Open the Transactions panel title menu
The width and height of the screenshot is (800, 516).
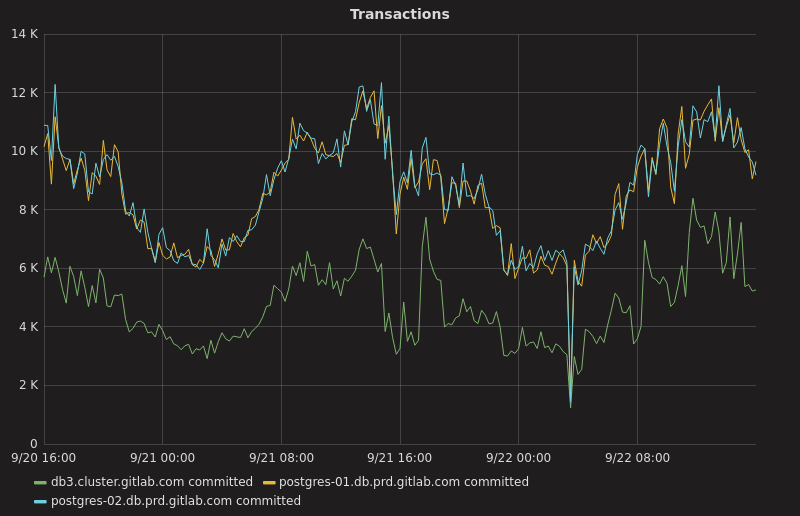tap(399, 14)
